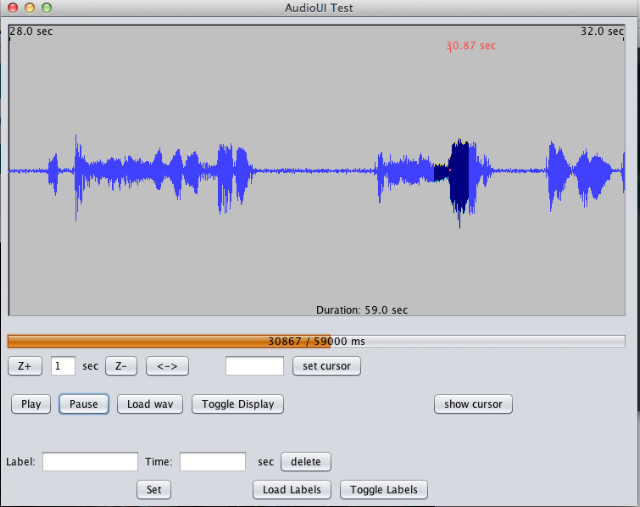640x507 pixels.
Task: Click the show cursor button
Action: pos(473,404)
